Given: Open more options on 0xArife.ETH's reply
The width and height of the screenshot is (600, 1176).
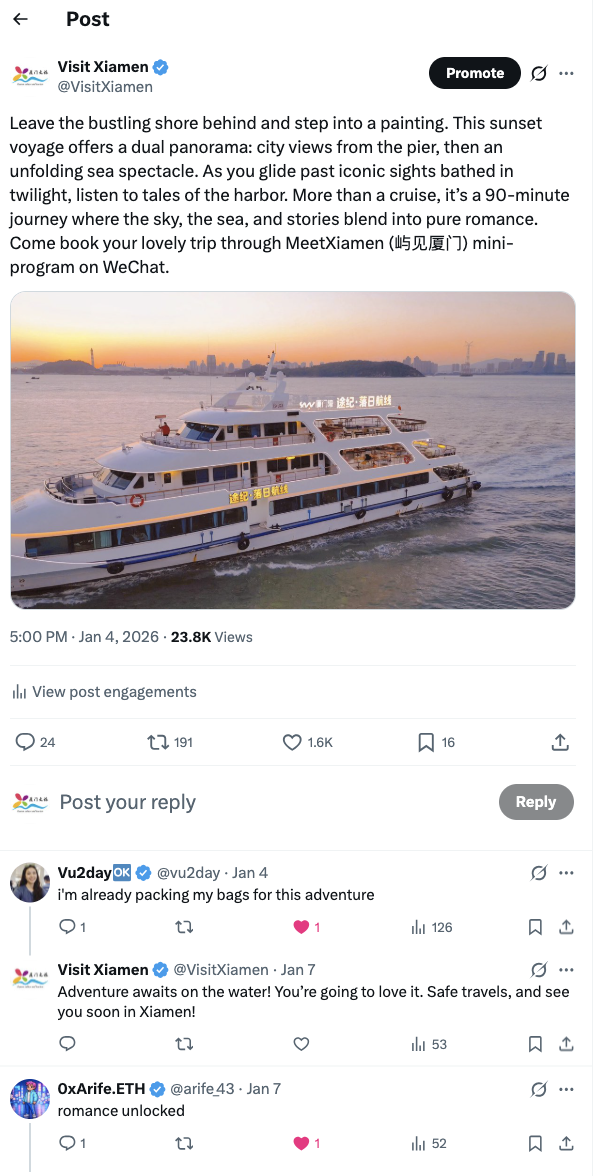Looking at the screenshot, I should 567,1089.
